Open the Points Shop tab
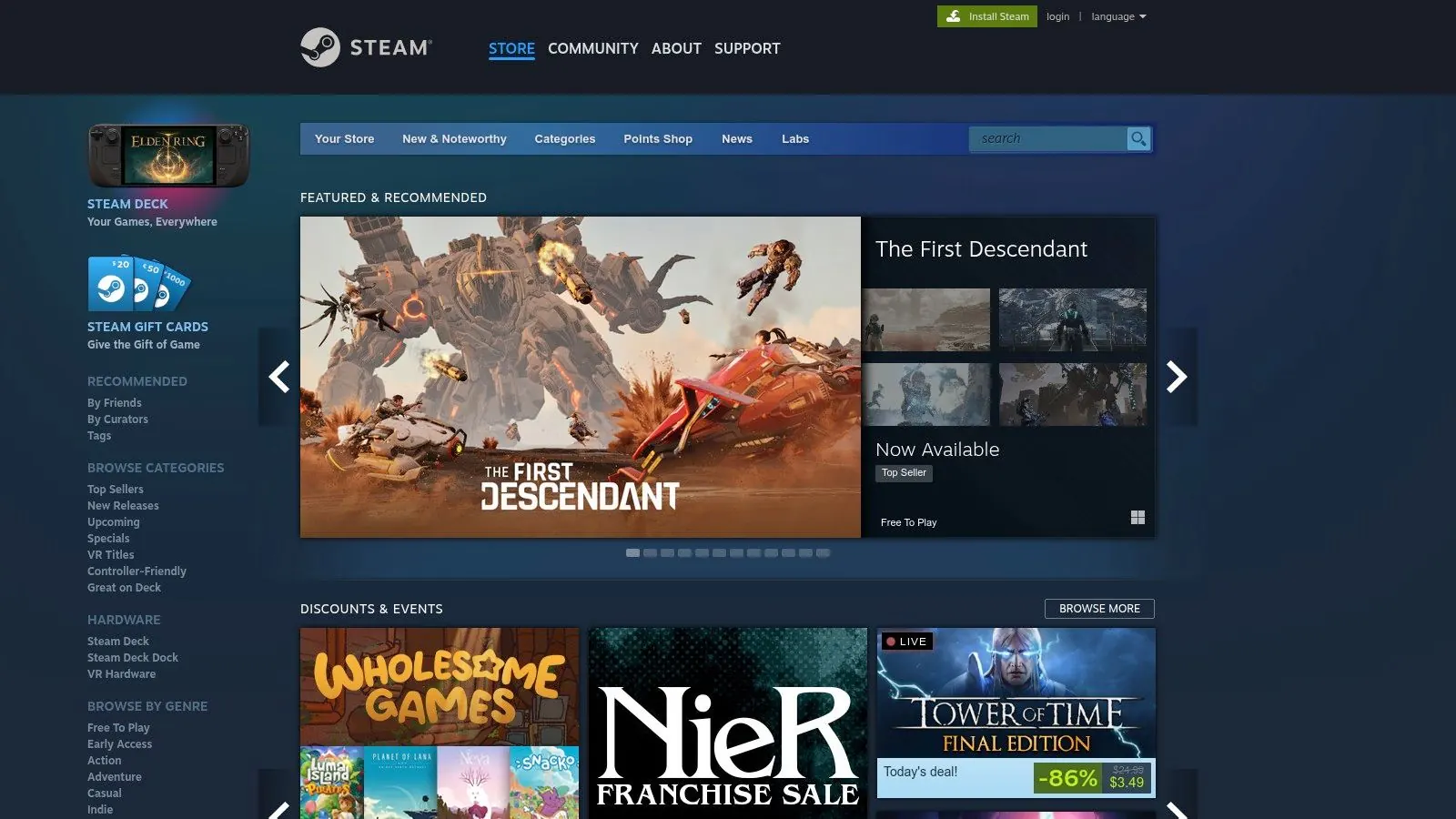 (x=658, y=138)
